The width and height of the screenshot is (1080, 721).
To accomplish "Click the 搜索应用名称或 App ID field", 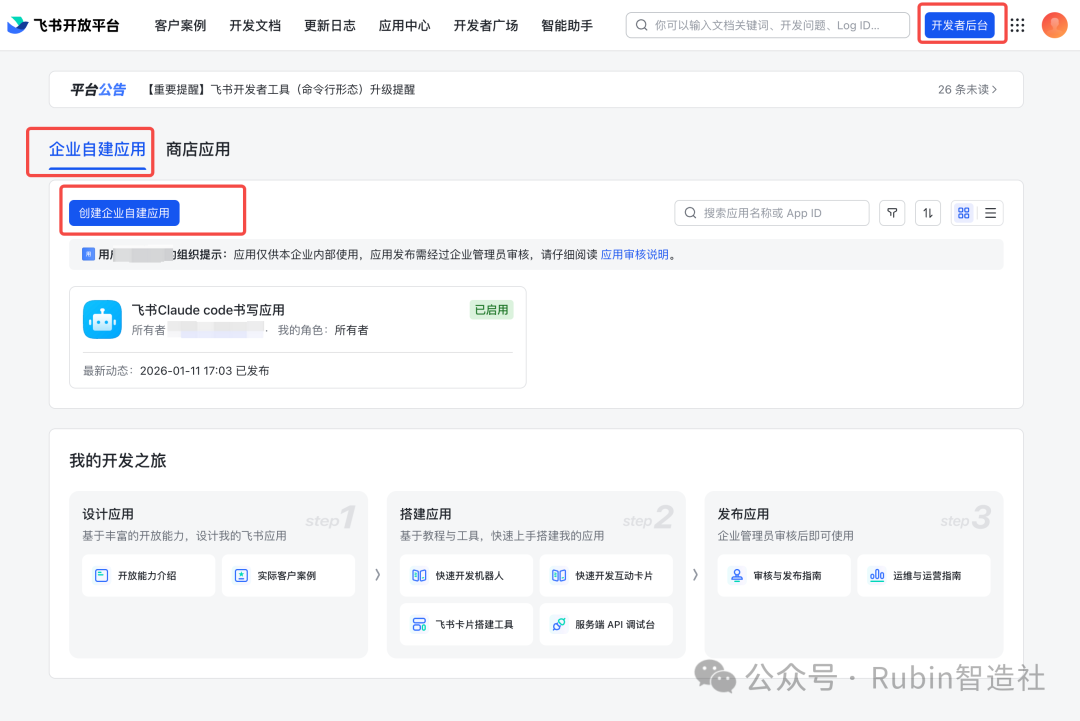I will (x=771, y=212).
